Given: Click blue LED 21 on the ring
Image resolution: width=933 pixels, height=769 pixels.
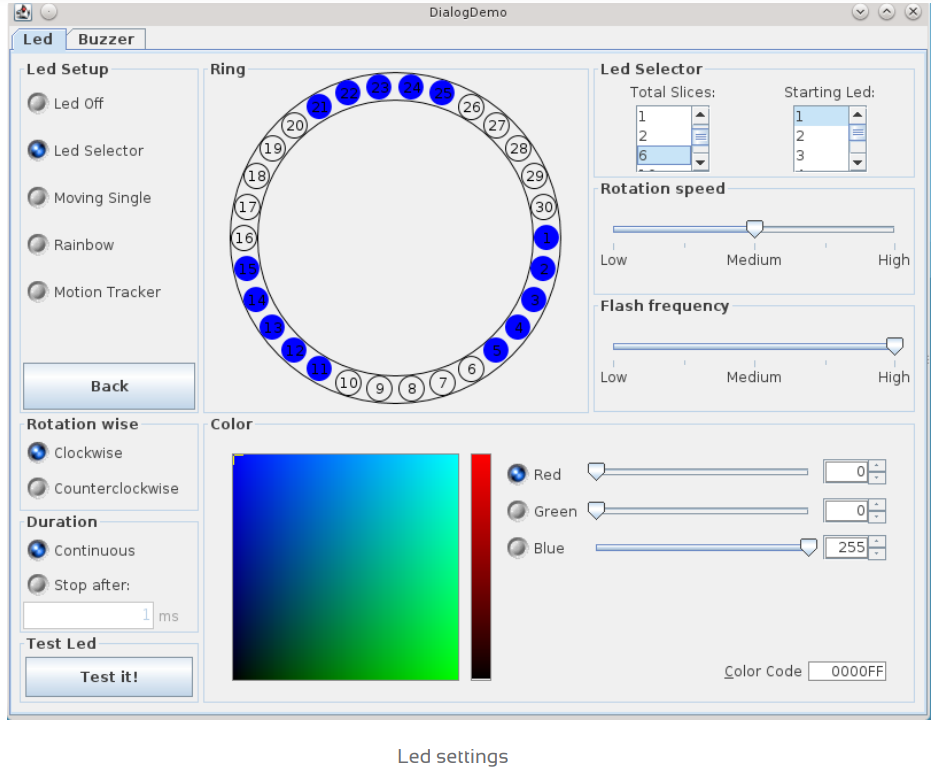Looking at the screenshot, I should 320,107.
